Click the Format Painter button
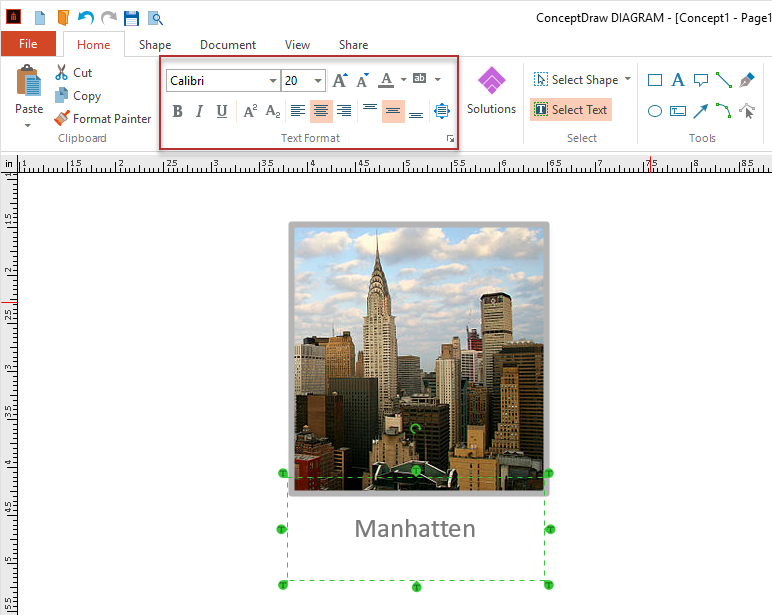 pos(102,119)
